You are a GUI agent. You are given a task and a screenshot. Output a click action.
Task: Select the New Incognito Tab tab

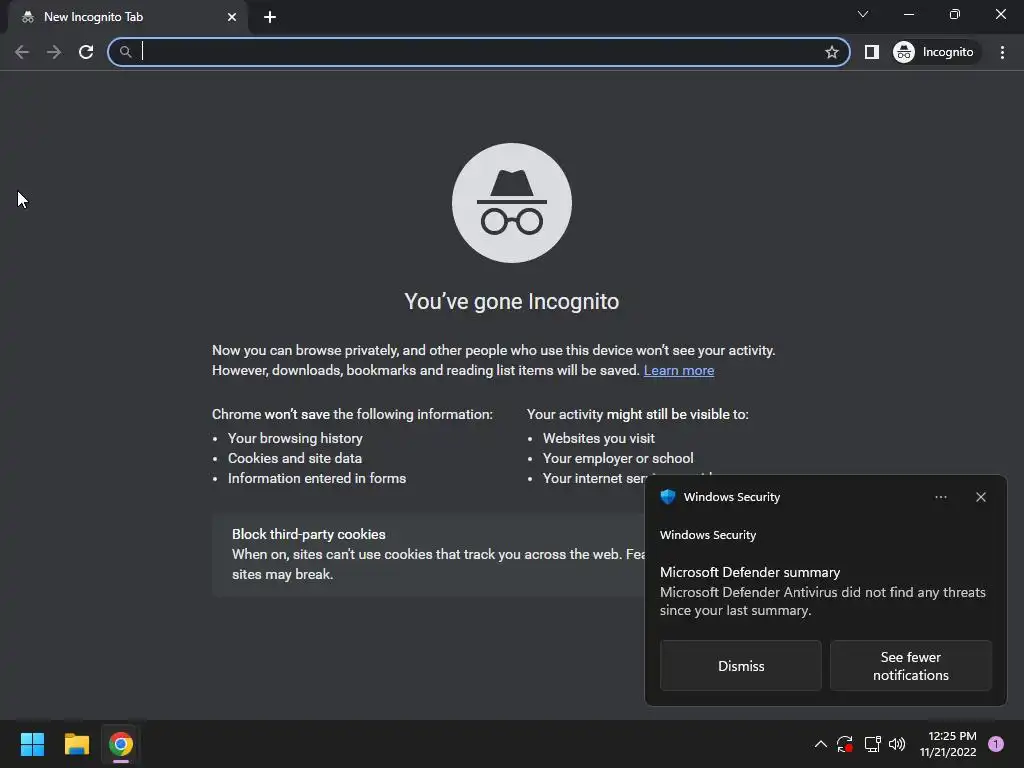[x=128, y=17]
